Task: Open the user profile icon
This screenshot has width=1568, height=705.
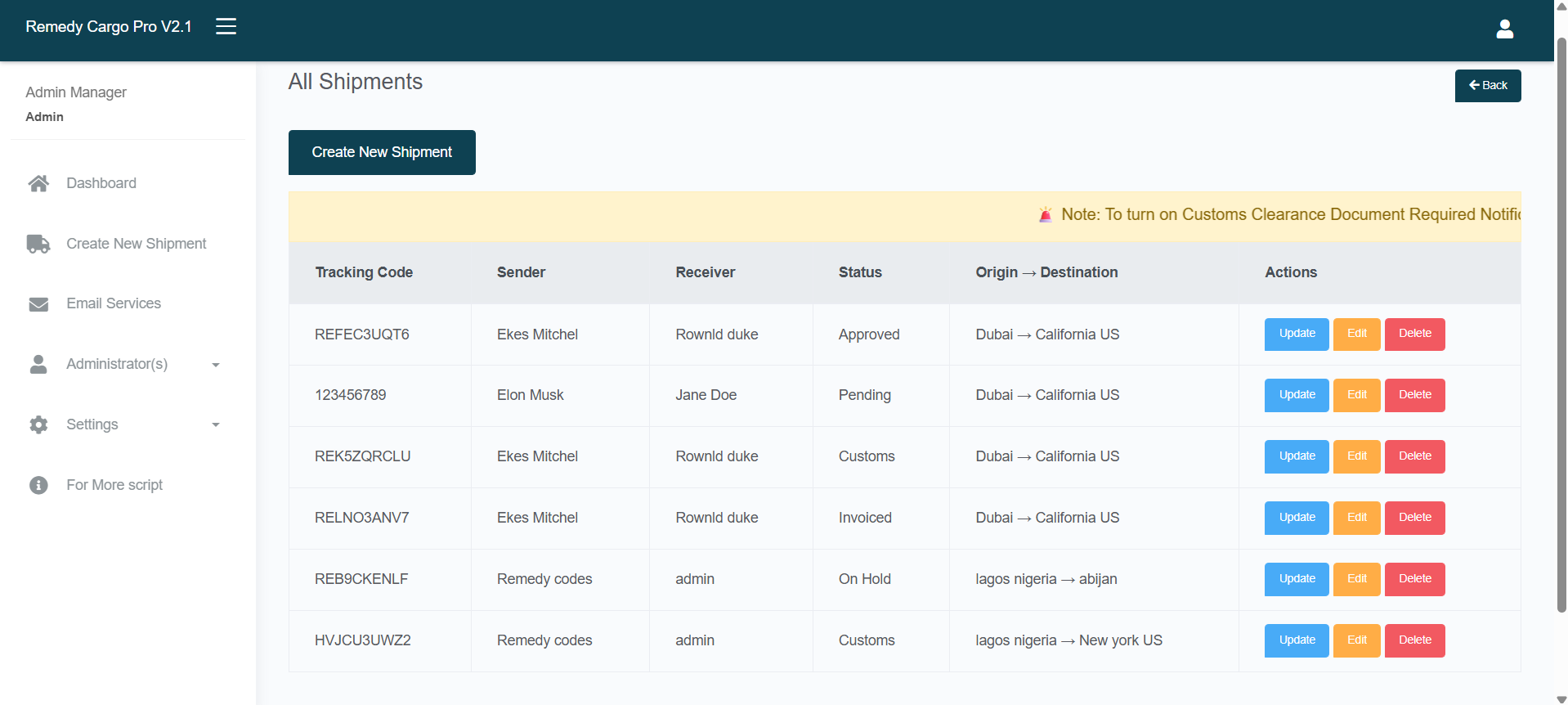Action: point(1504,29)
